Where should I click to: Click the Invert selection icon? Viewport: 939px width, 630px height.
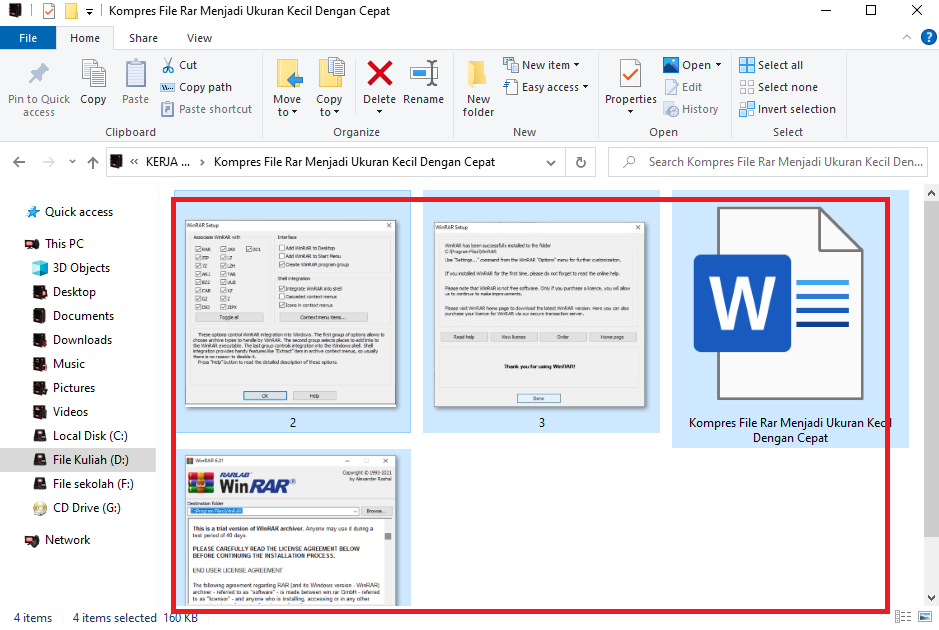click(x=747, y=109)
